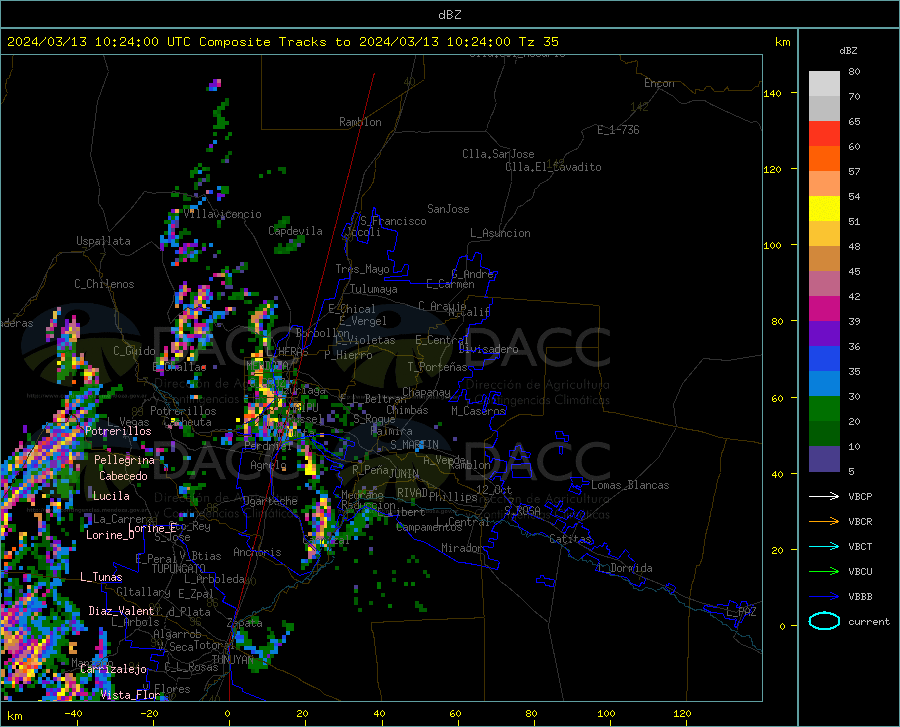Click the 'Anchoris' map label
The height and width of the screenshot is (727, 900).
click(257, 552)
